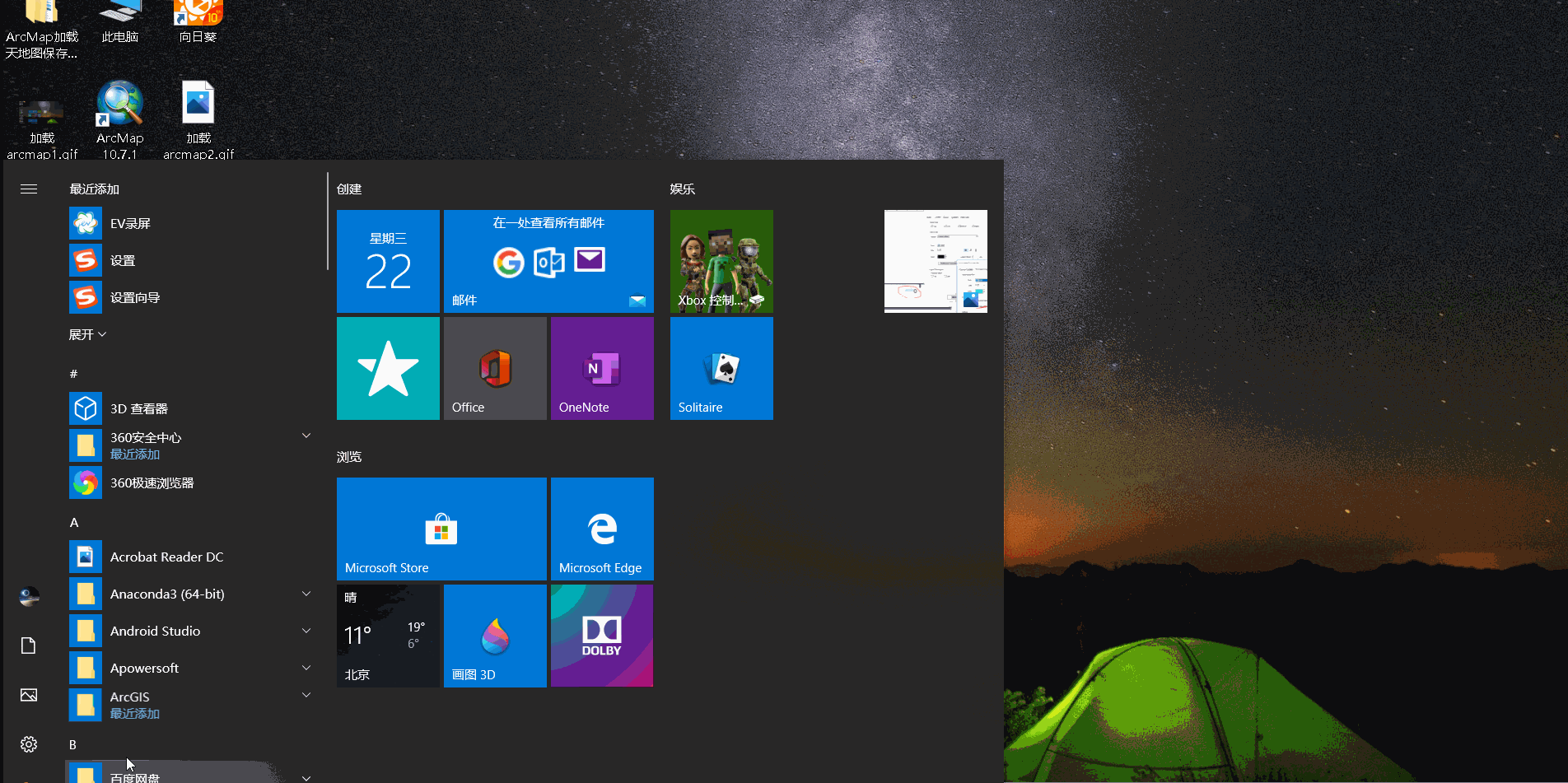The width and height of the screenshot is (1568, 783).
Task: Select the 加载arcmap2.gif desktop file
Action: 198,120
